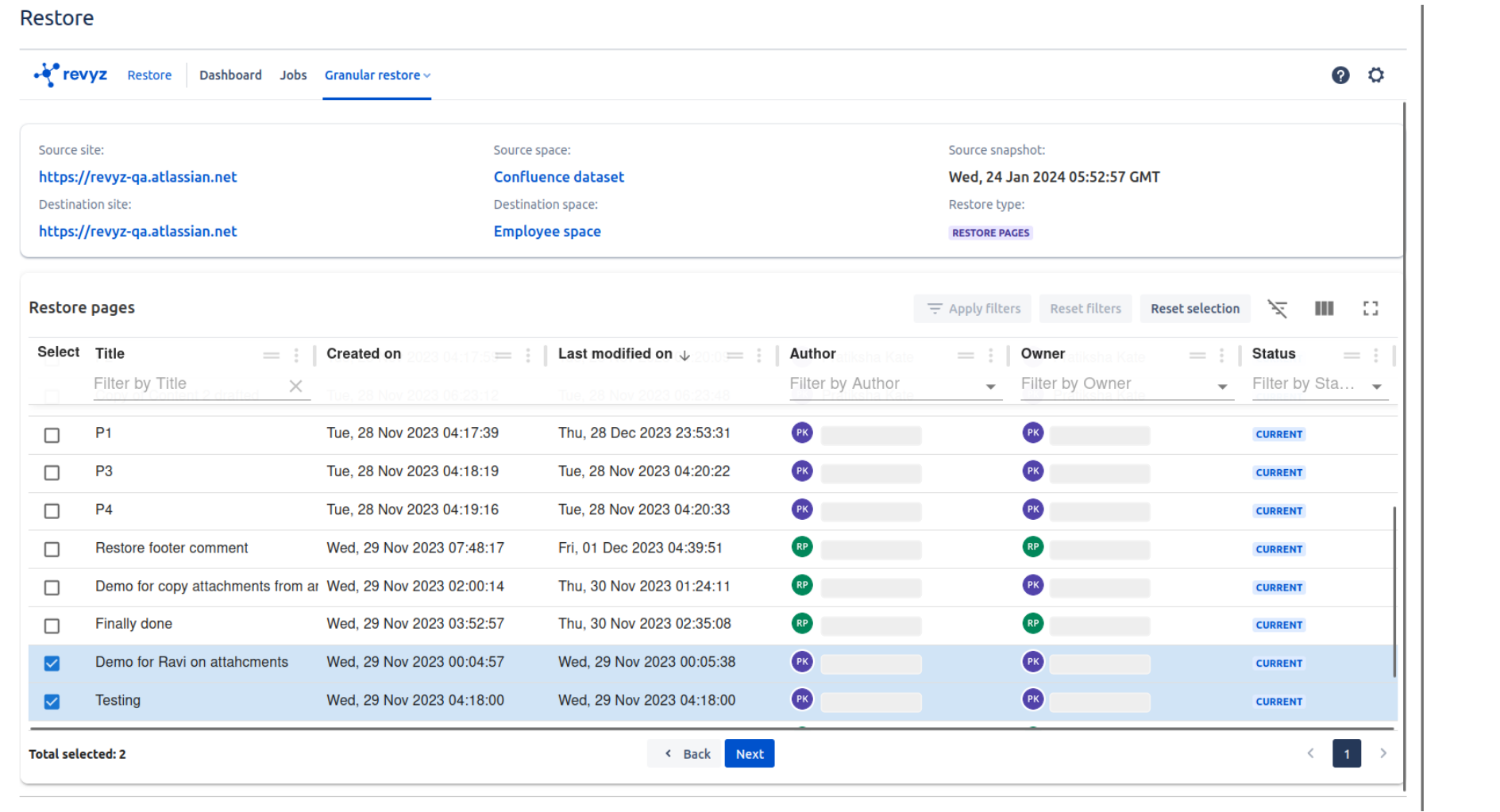
Task: Check the P4 row checkbox
Action: click(x=52, y=511)
